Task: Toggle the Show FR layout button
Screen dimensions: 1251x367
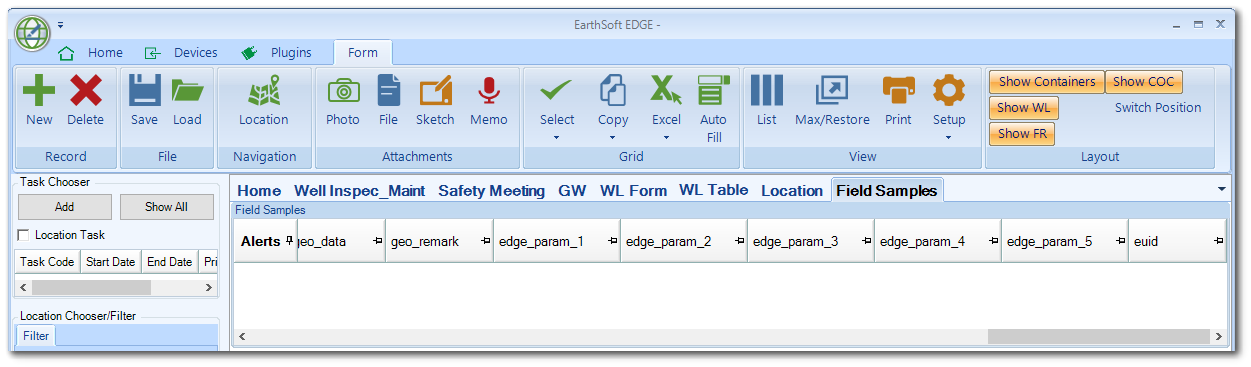Action: coord(1022,134)
